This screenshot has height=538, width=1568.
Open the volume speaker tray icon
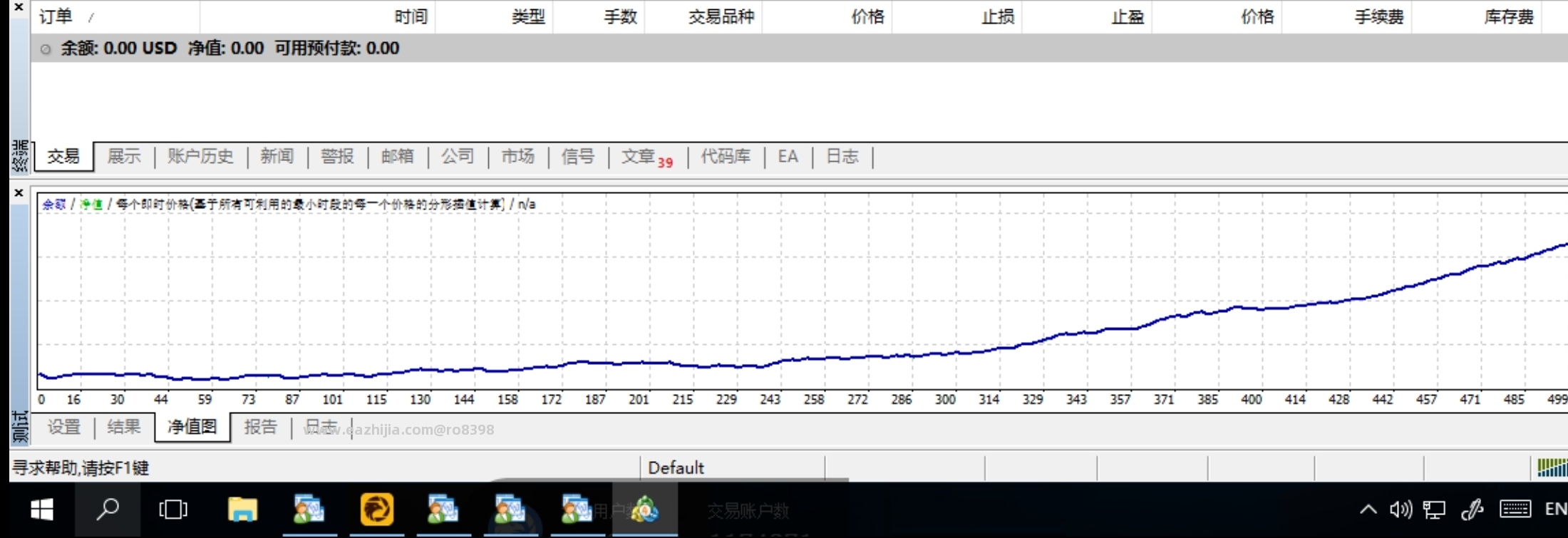click(1401, 509)
